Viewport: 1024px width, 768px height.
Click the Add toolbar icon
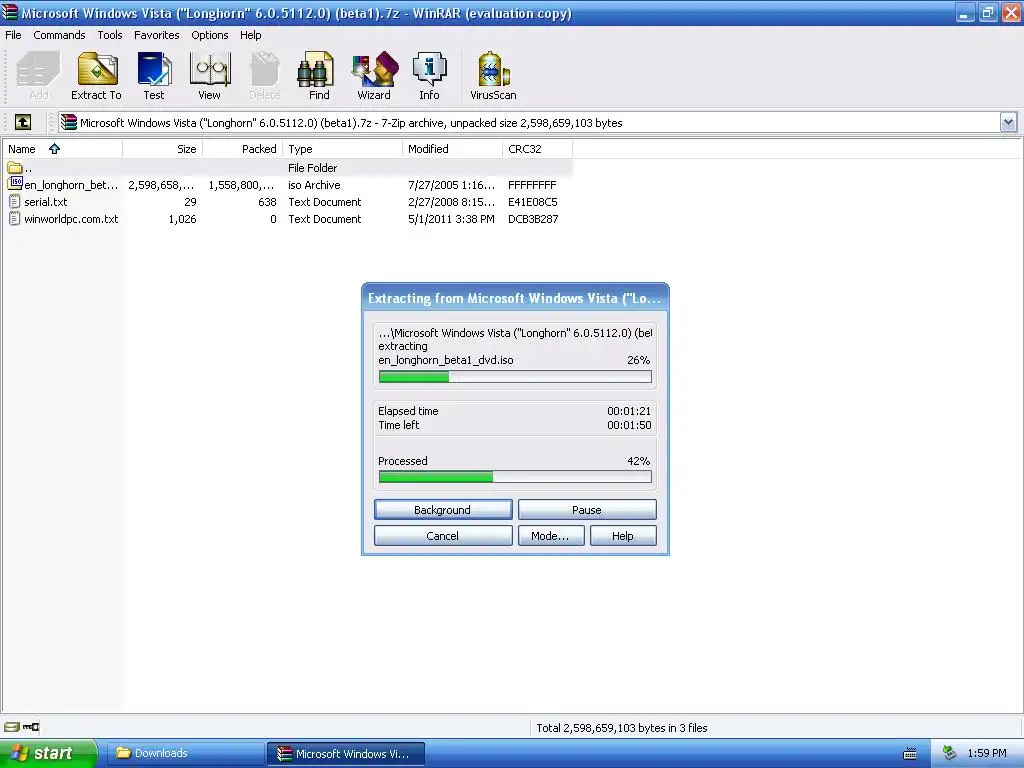[x=38, y=76]
